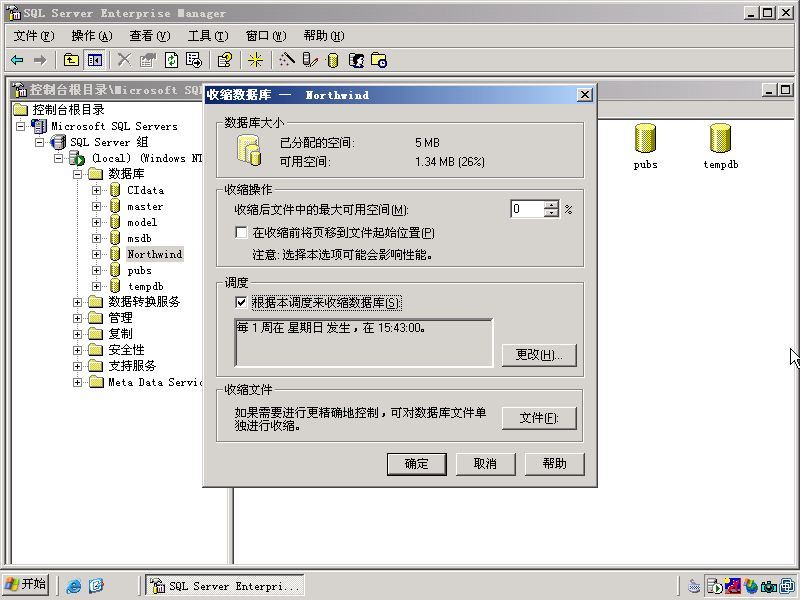Collapse the Microsoft SQL Servers node

(20, 126)
